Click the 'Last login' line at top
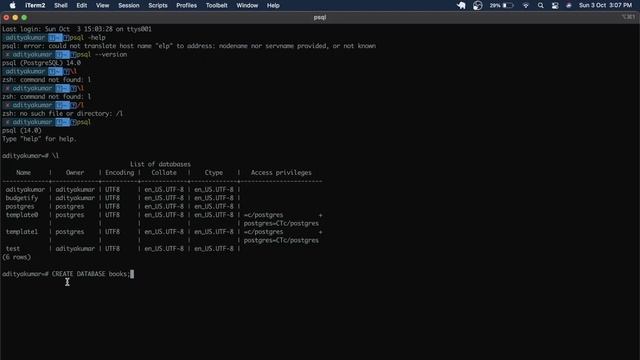The image size is (640, 360). [x=77, y=29]
